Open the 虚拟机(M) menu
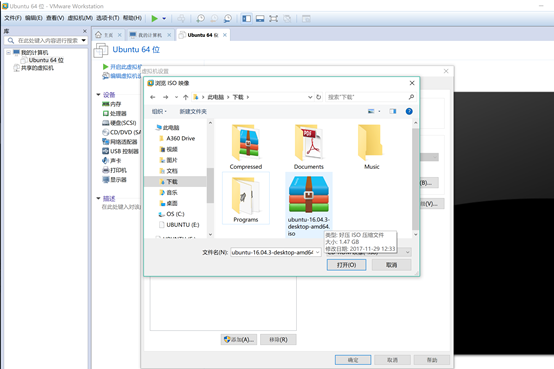 pos(80,18)
